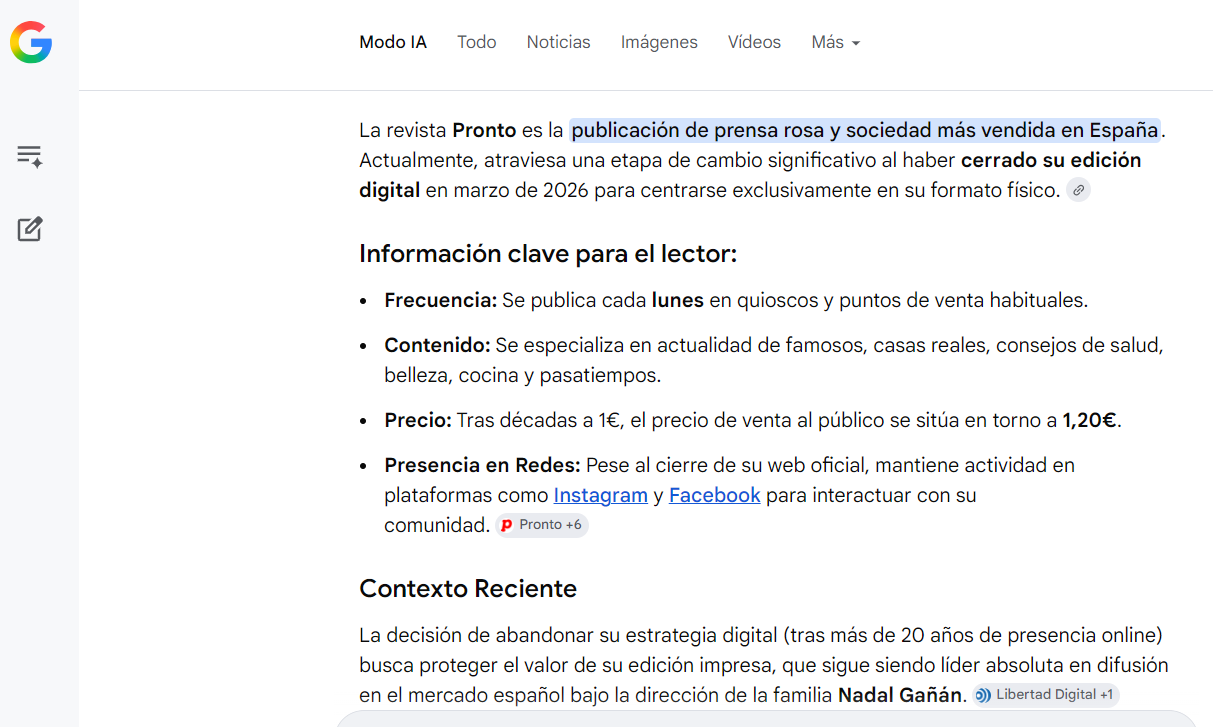Switch to the Modo IA tab
This screenshot has width=1213, height=727.
(x=393, y=42)
